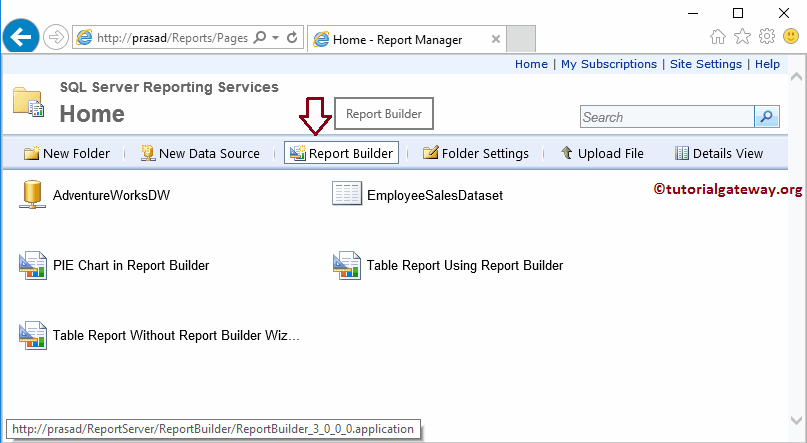Open Table Report Using Report Builder

click(465, 265)
